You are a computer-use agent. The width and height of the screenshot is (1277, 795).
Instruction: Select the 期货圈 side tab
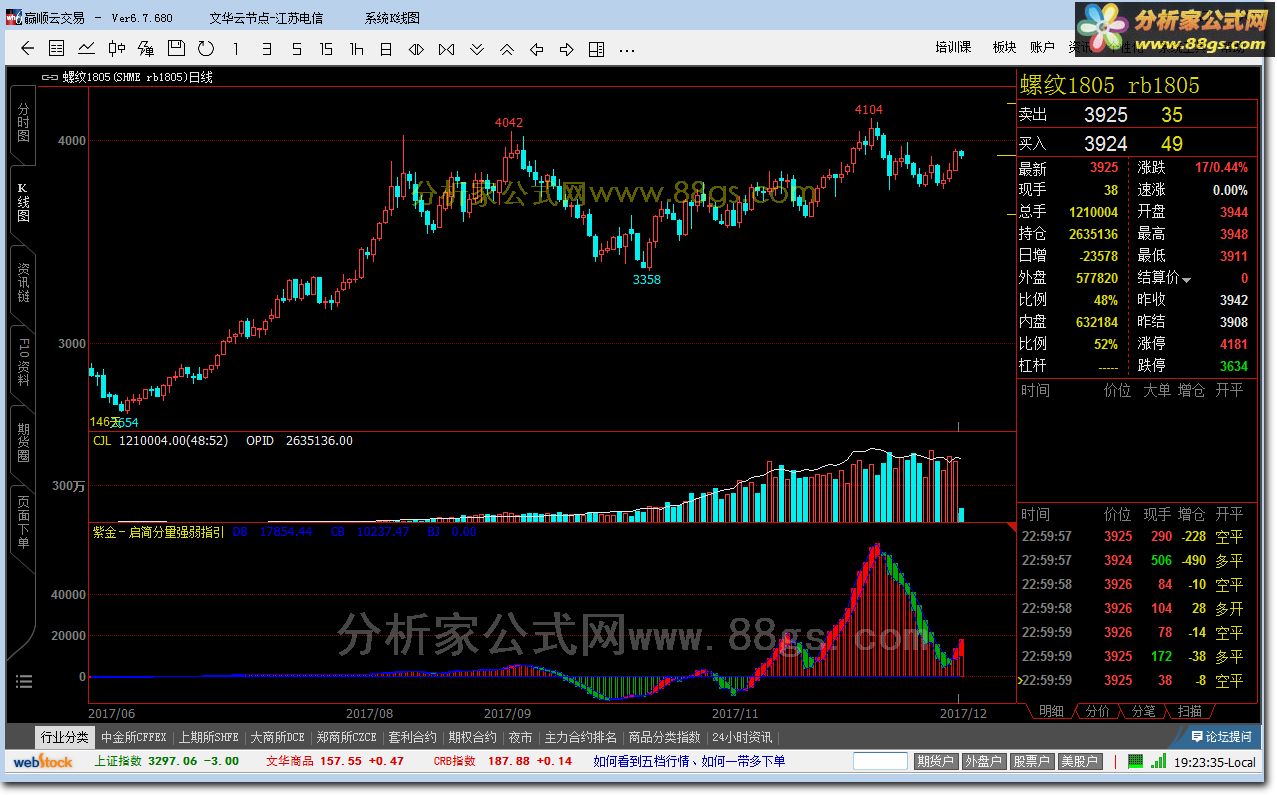pyautogui.click(x=23, y=443)
